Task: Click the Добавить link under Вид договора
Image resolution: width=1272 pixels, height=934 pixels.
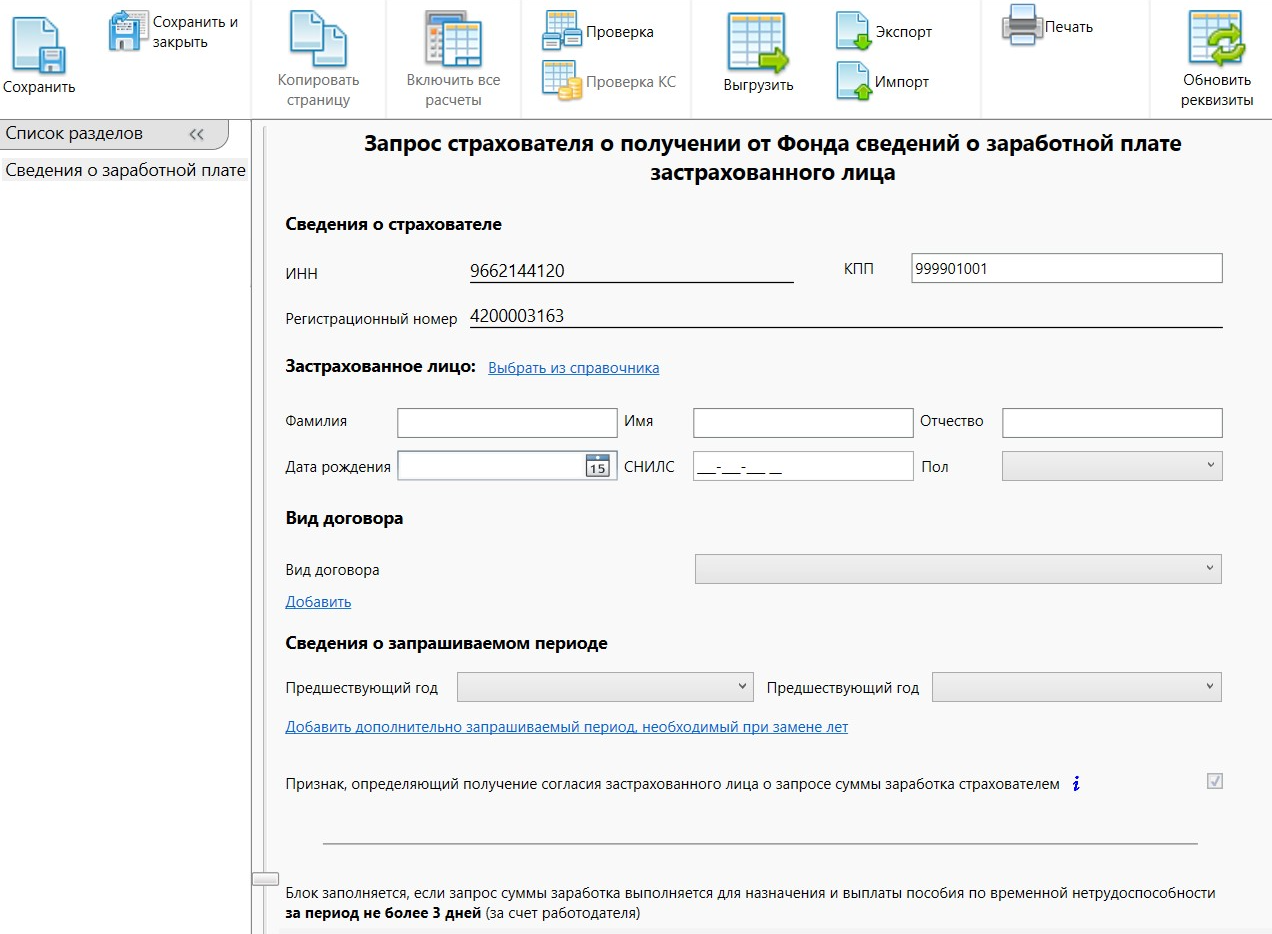Action: [x=318, y=602]
